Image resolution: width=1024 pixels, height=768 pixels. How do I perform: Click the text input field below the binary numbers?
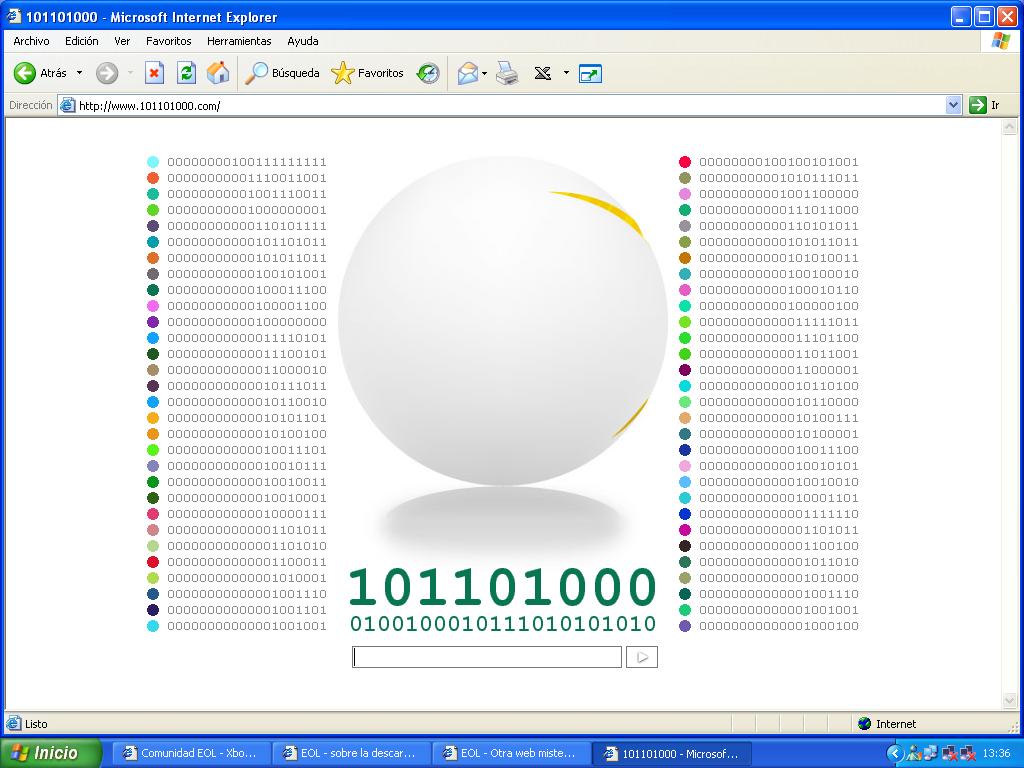pyautogui.click(x=487, y=657)
